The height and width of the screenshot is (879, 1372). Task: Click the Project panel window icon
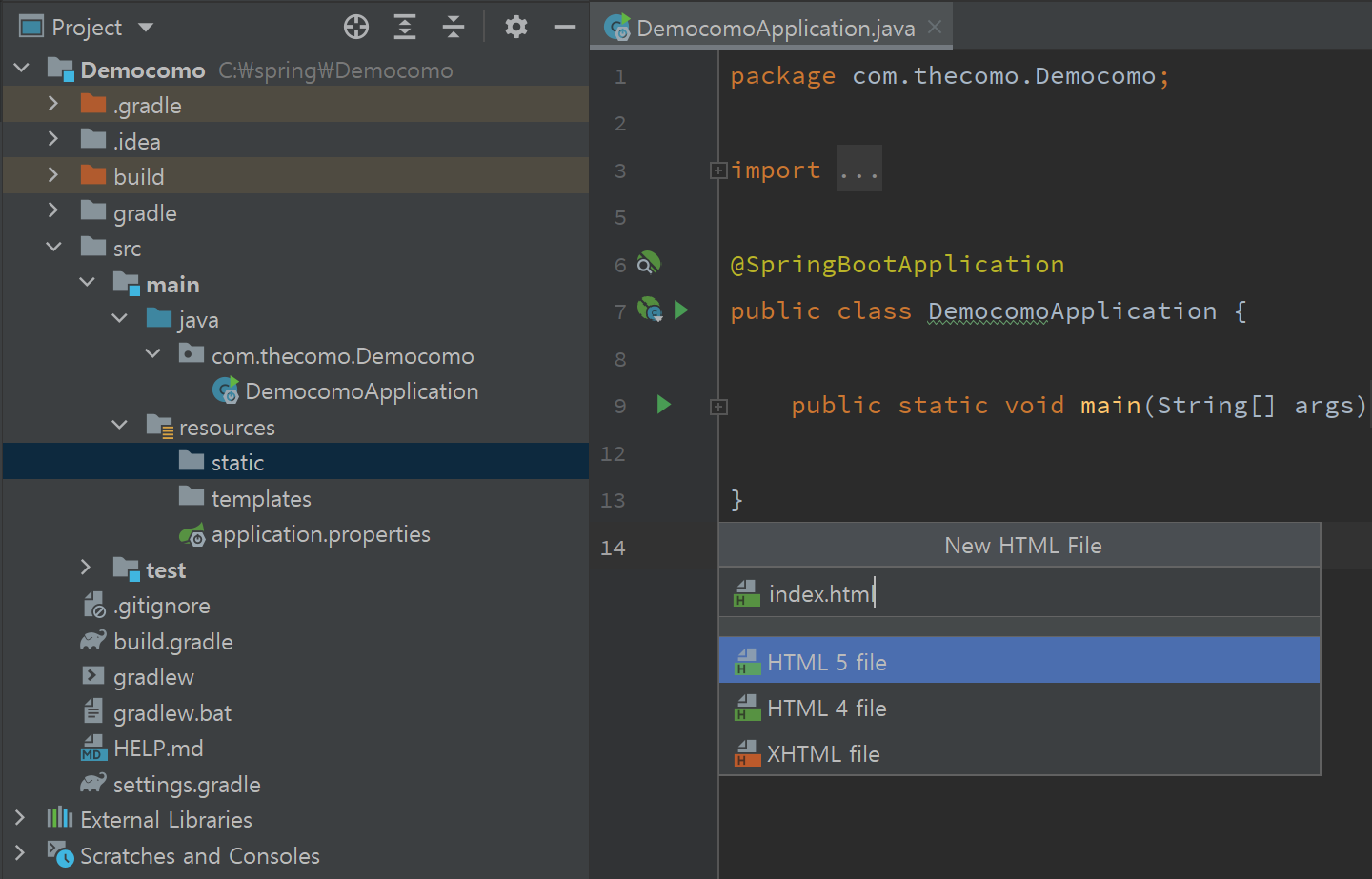point(31,27)
